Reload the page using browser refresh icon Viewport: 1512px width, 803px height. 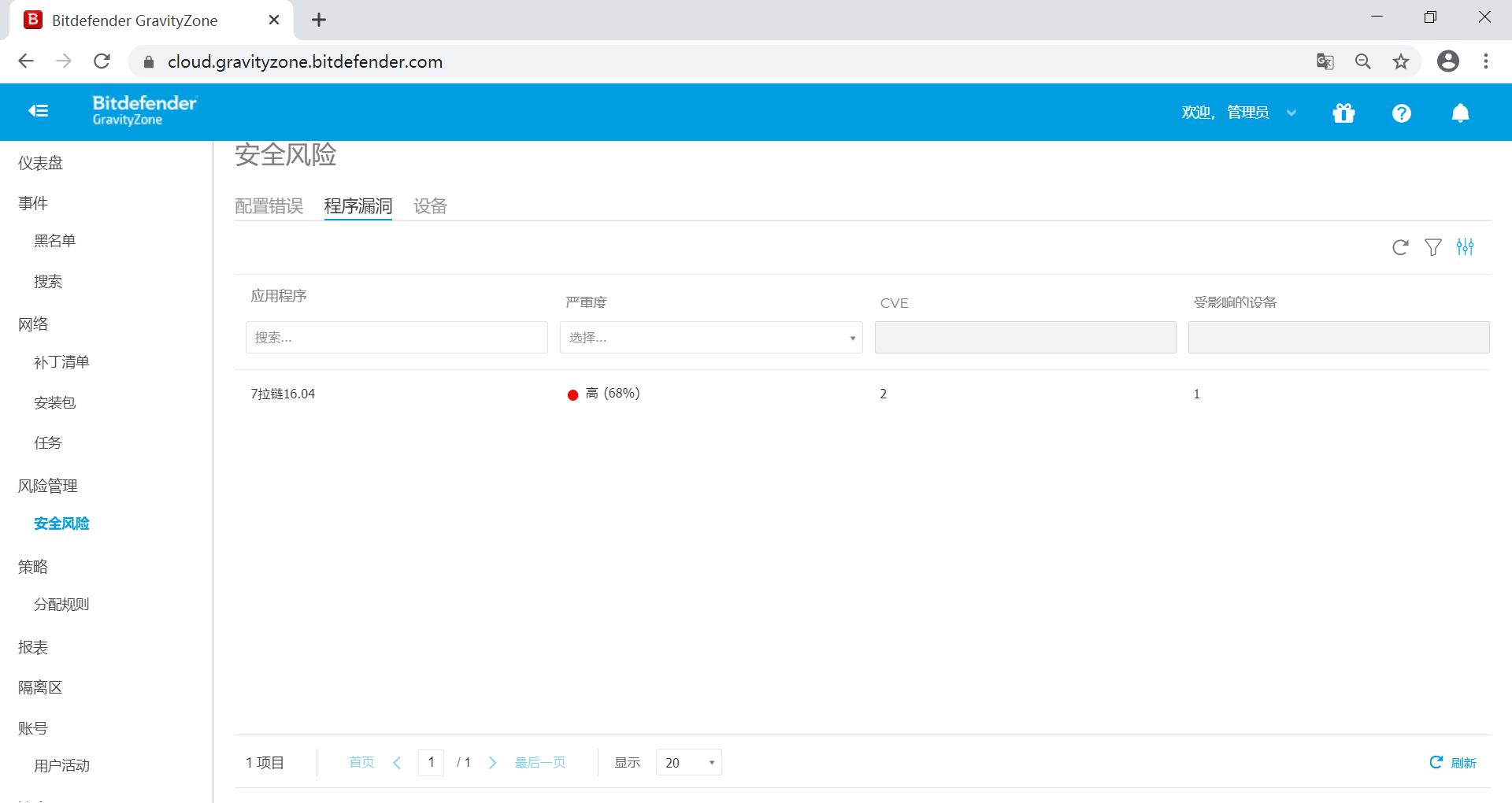pyautogui.click(x=102, y=61)
